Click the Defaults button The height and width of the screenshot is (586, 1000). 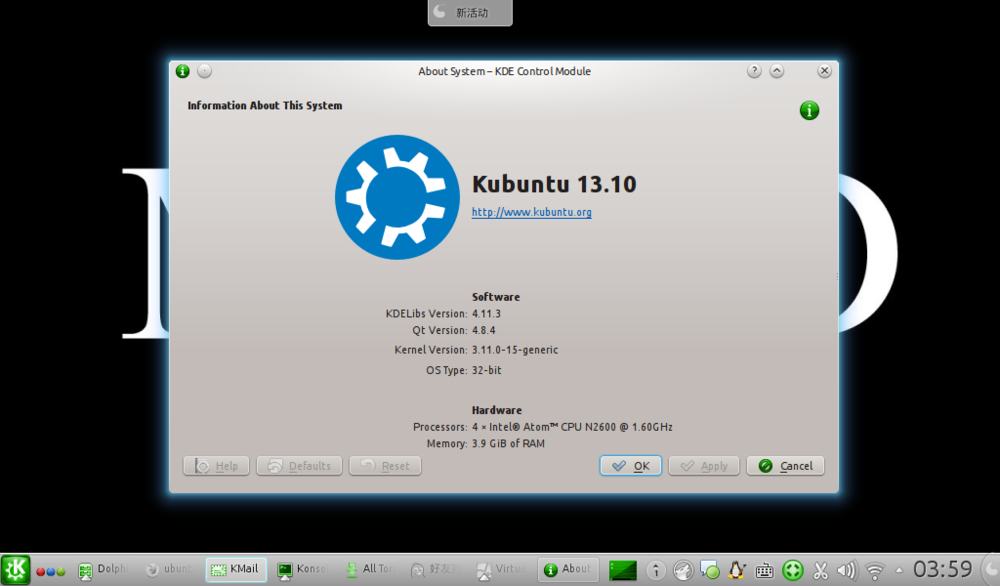coord(299,466)
